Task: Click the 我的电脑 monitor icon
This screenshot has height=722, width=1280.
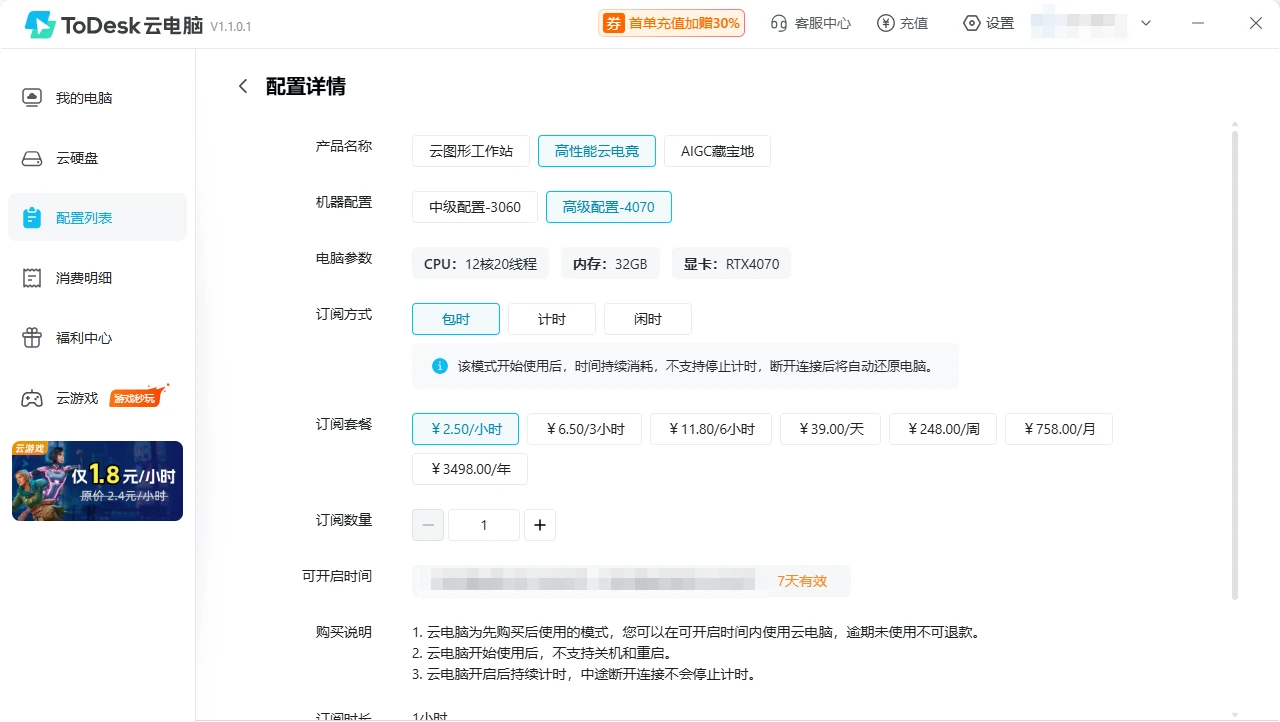Action: point(32,98)
